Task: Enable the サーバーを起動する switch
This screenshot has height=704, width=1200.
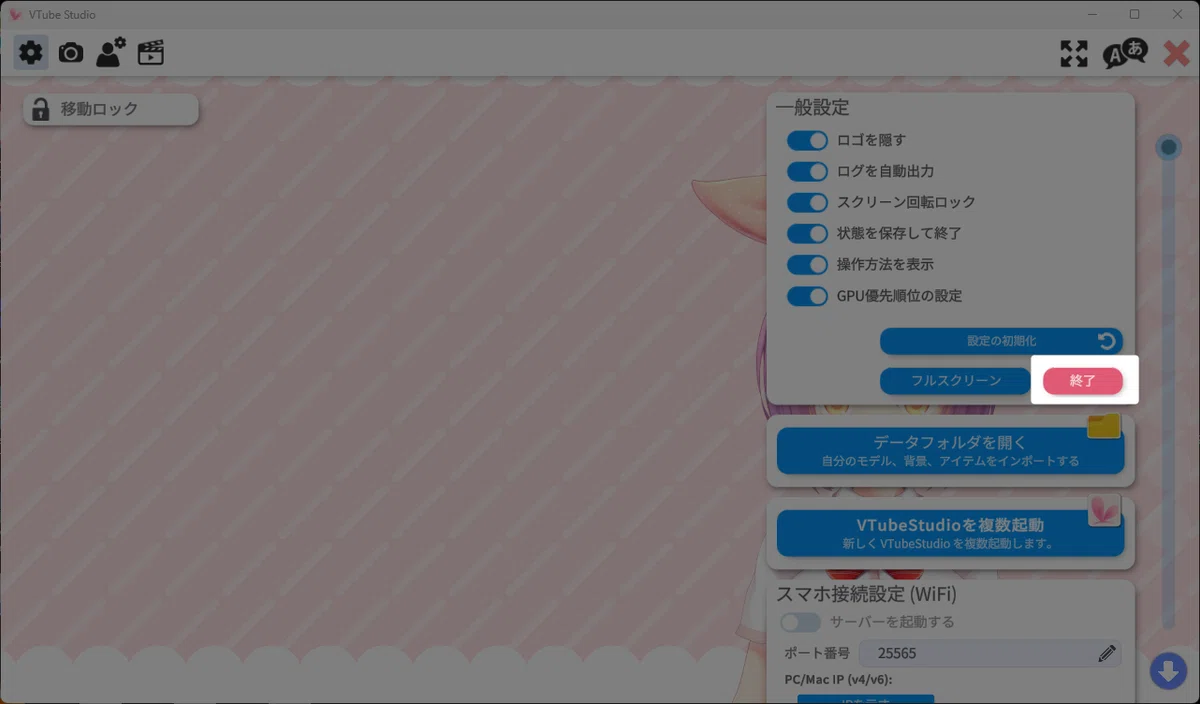Action: click(800, 622)
